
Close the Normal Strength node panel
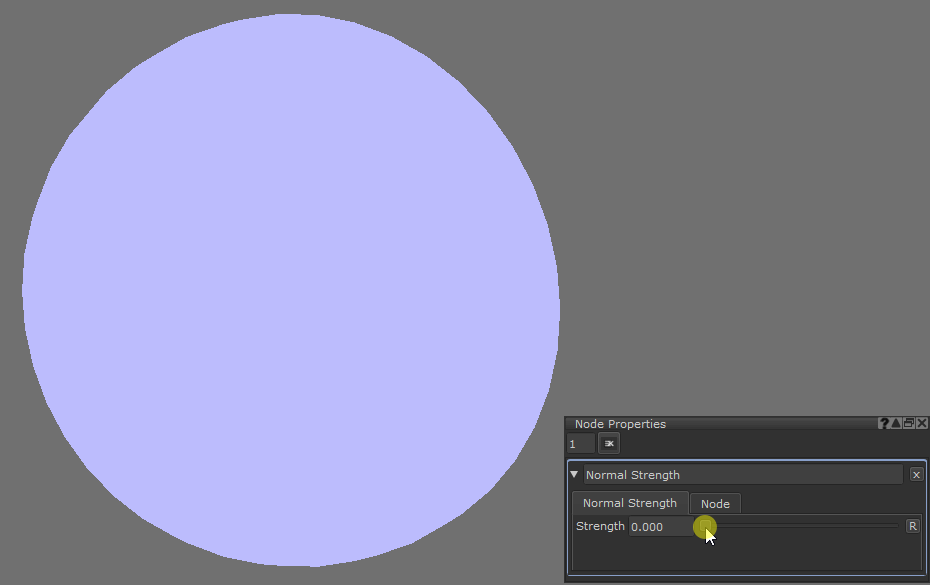(916, 475)
